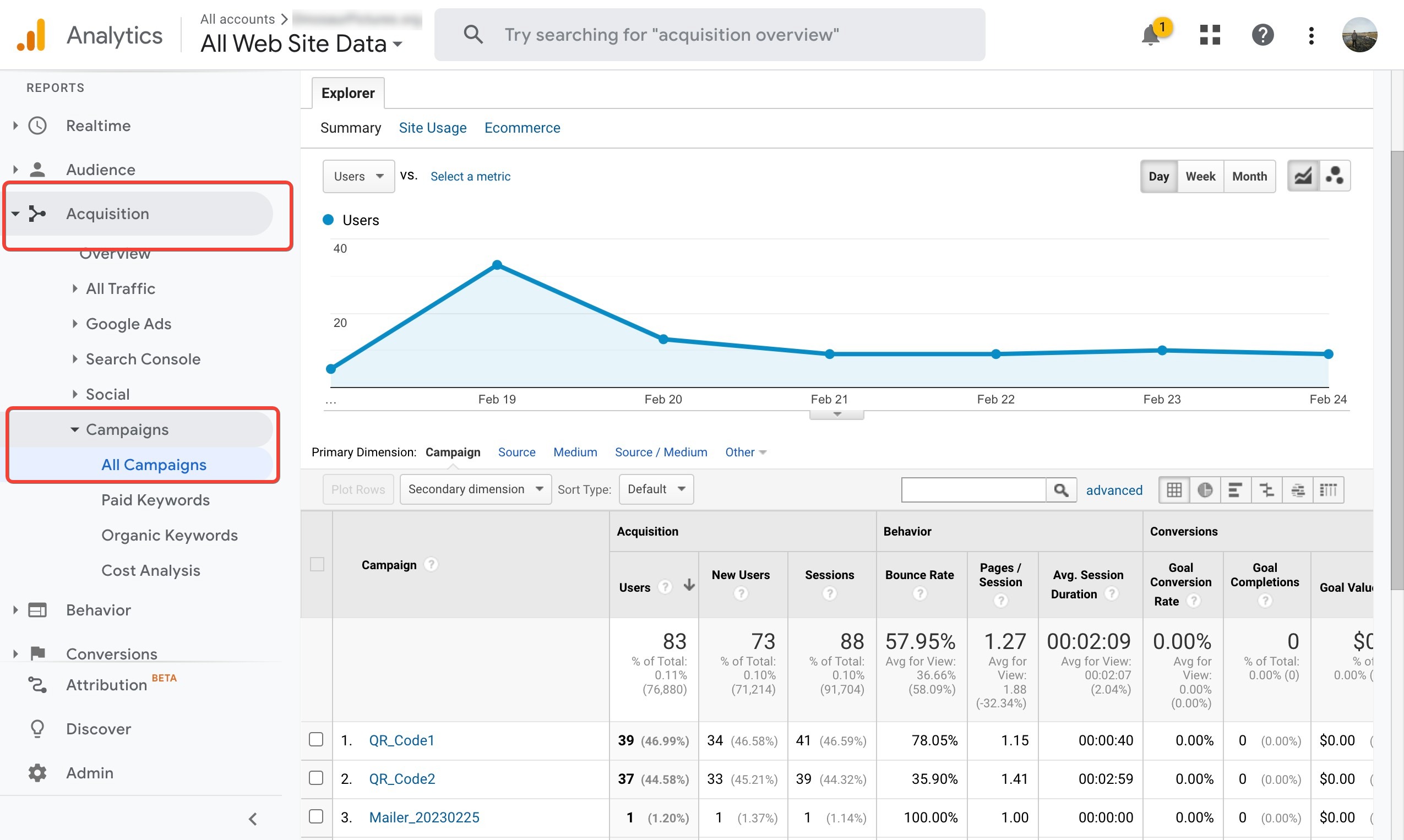Select the pie chart percentage view
This screenshot has height=840, width=1404.
point(1205,489)
